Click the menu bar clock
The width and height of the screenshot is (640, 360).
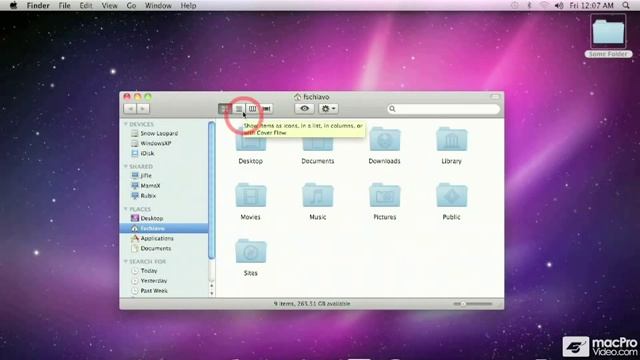click(591, 5)
